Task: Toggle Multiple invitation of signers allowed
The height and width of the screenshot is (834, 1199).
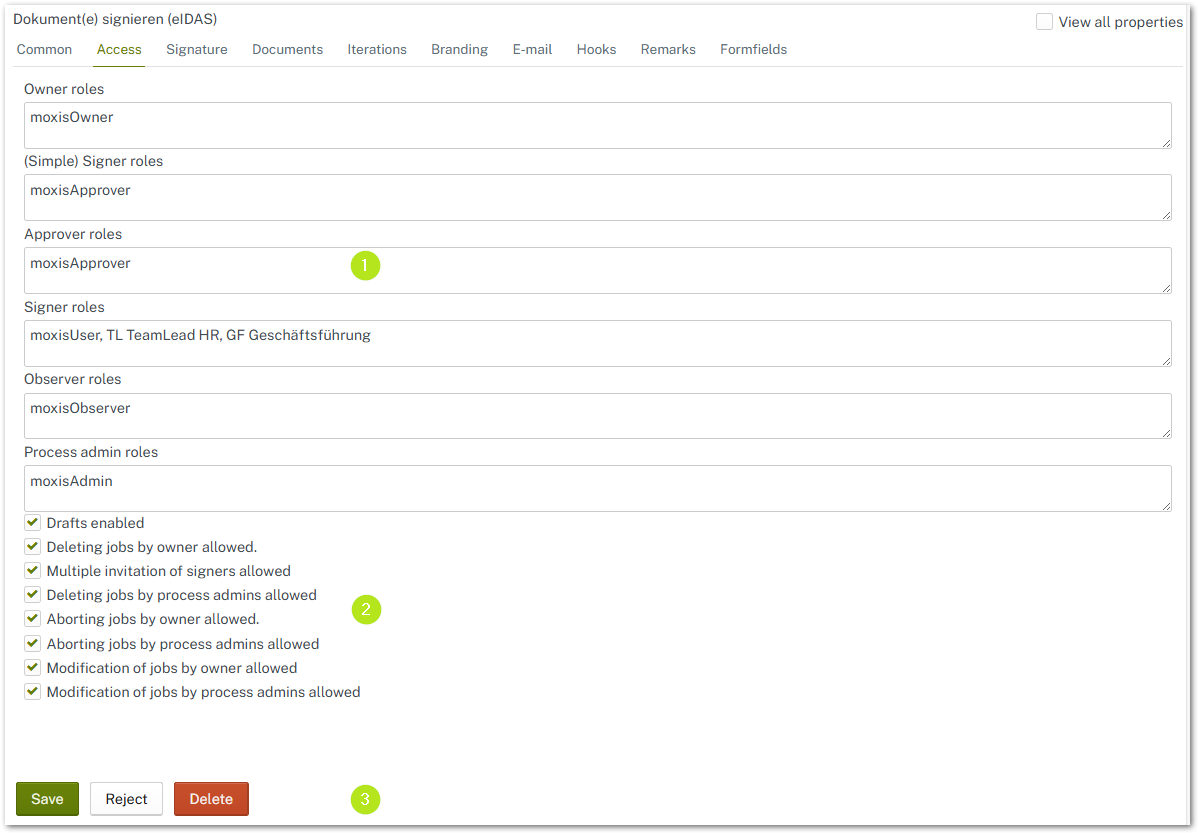Action: [x=32, y=570]
